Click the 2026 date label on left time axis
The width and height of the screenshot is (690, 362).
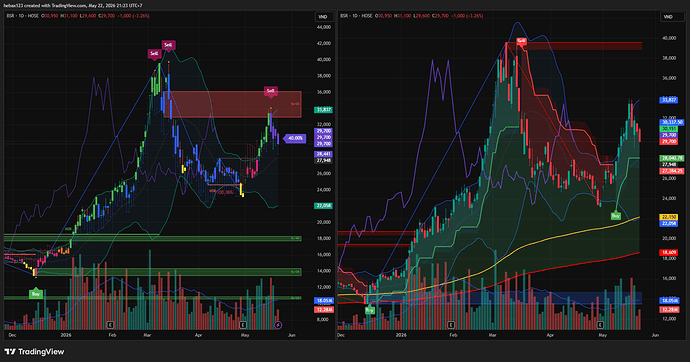66,335
